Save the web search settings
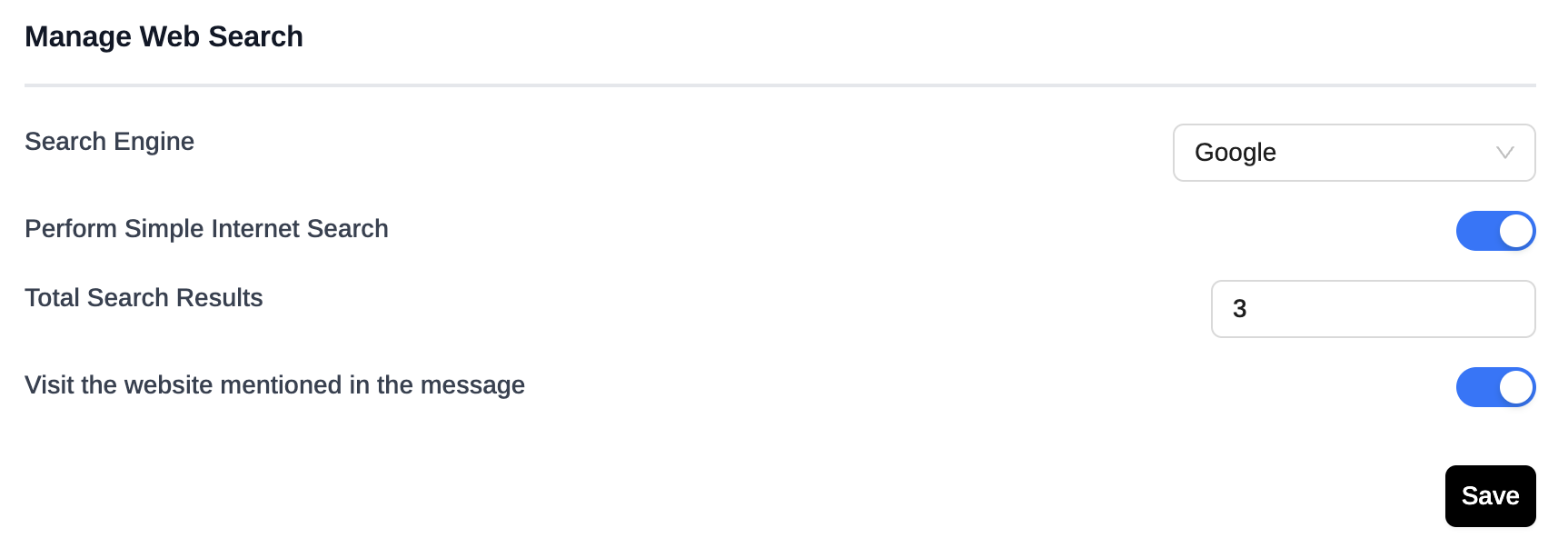 [x=1490, y=496]
